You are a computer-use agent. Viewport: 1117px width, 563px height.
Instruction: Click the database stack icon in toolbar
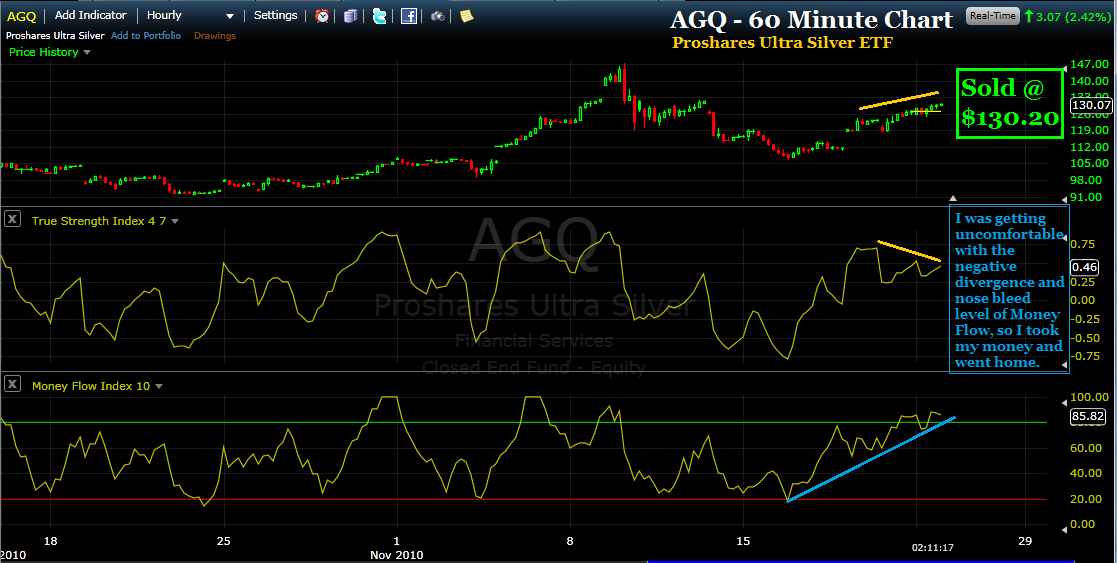[350, 16]
